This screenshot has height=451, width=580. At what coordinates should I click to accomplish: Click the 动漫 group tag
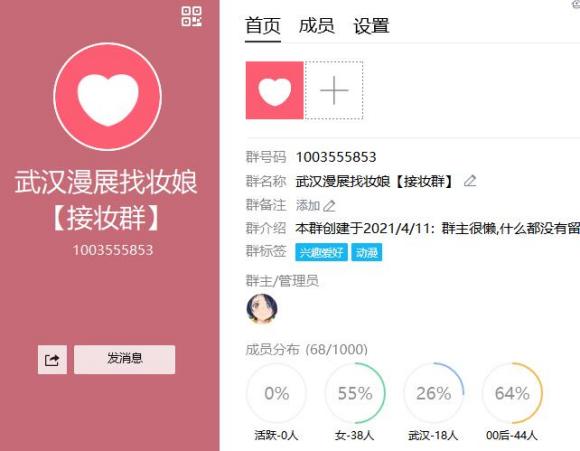pyautogui.click(x=367, y=252)
